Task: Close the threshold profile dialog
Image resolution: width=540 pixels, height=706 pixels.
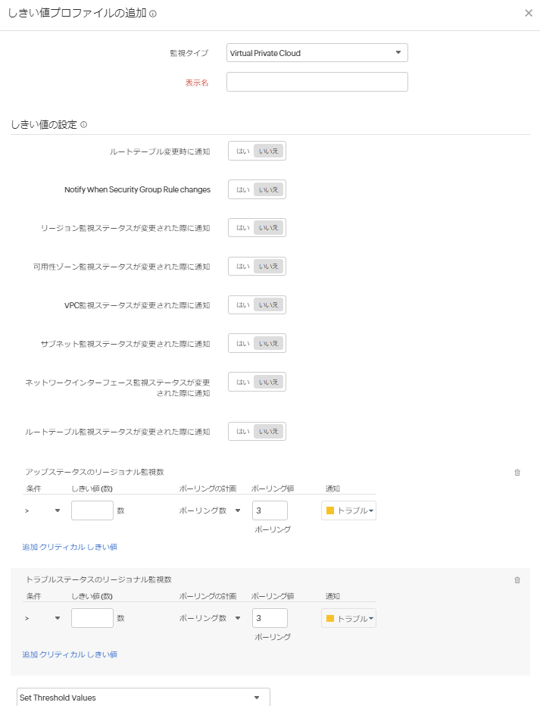Action: pos(528,13)
